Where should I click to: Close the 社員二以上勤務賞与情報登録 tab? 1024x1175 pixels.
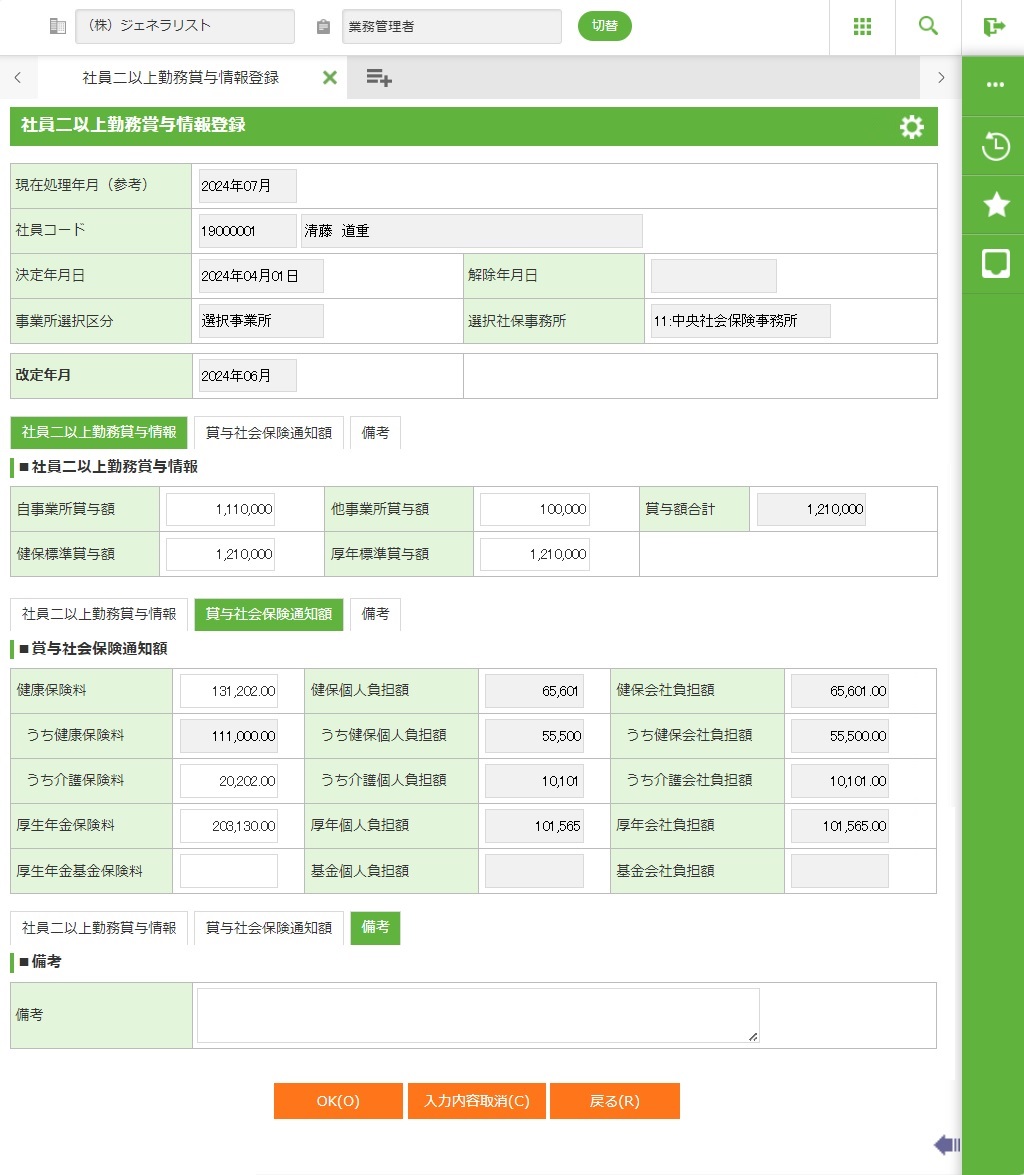(x=330, y=78)
